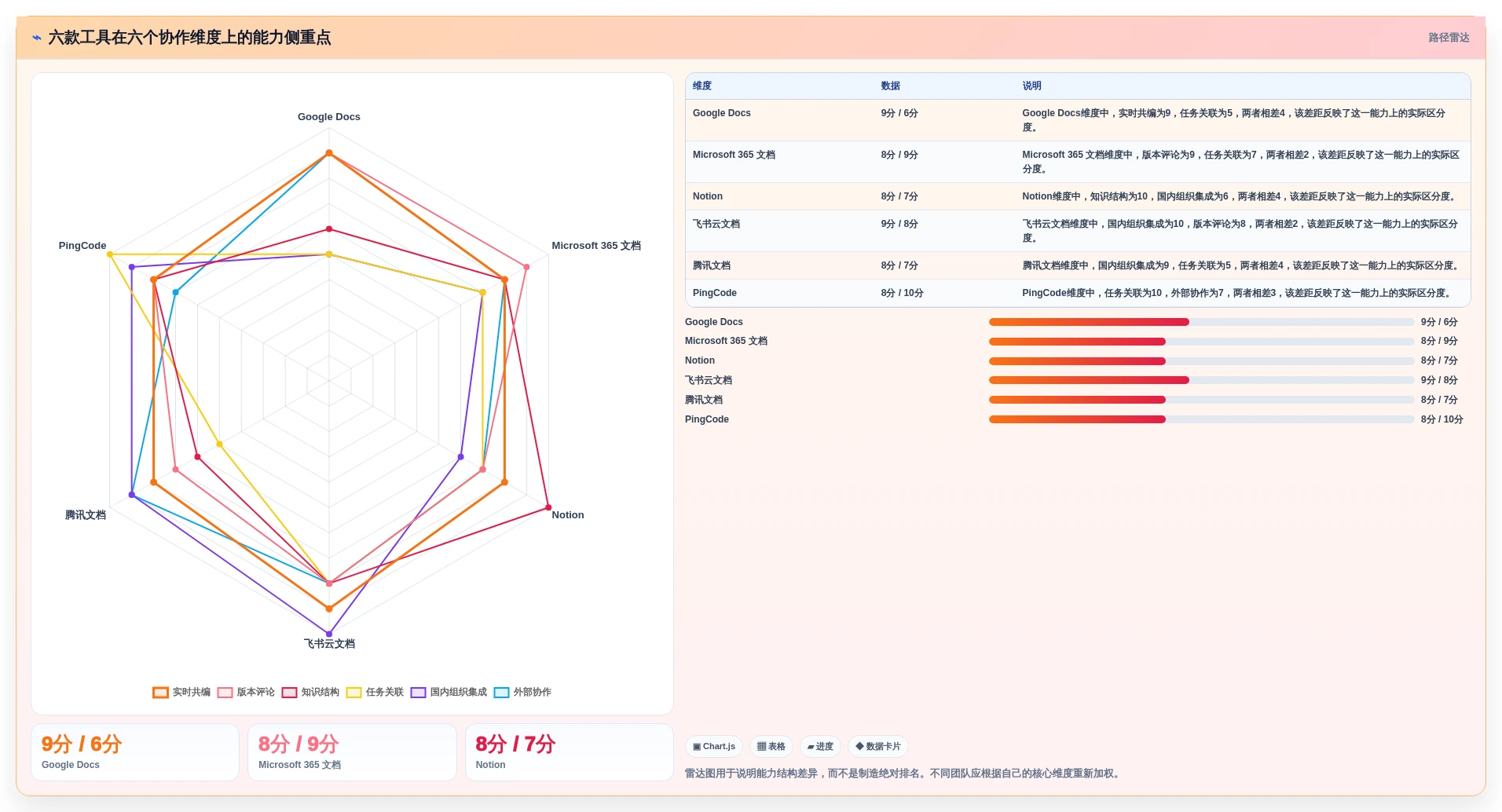
Task: Select the Notion table row name
Action: 708,196
